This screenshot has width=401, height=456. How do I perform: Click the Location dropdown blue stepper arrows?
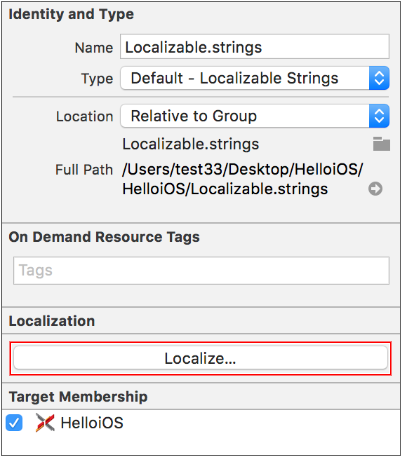coord(379,116)
